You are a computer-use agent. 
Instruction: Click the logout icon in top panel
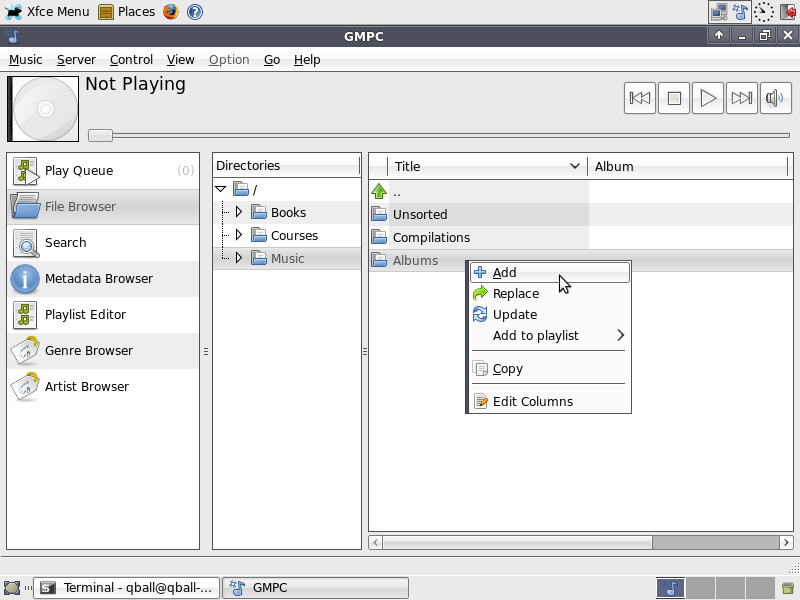click(x=788, y=11)
